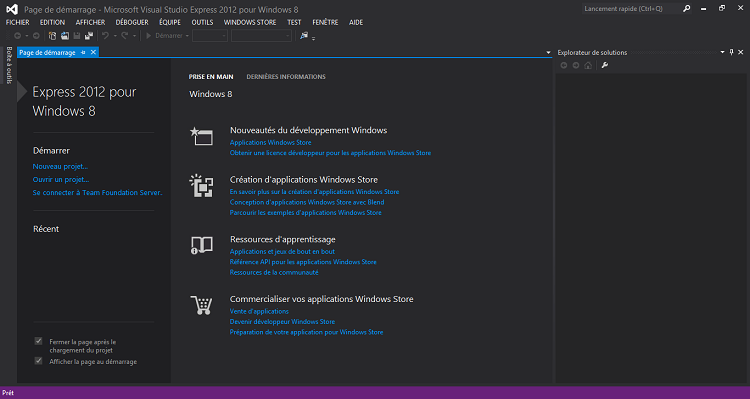Viewport: 750px width, 399px height.
Task: Open the toolbar options overflow arrow
Action: [x=314, y=38]
